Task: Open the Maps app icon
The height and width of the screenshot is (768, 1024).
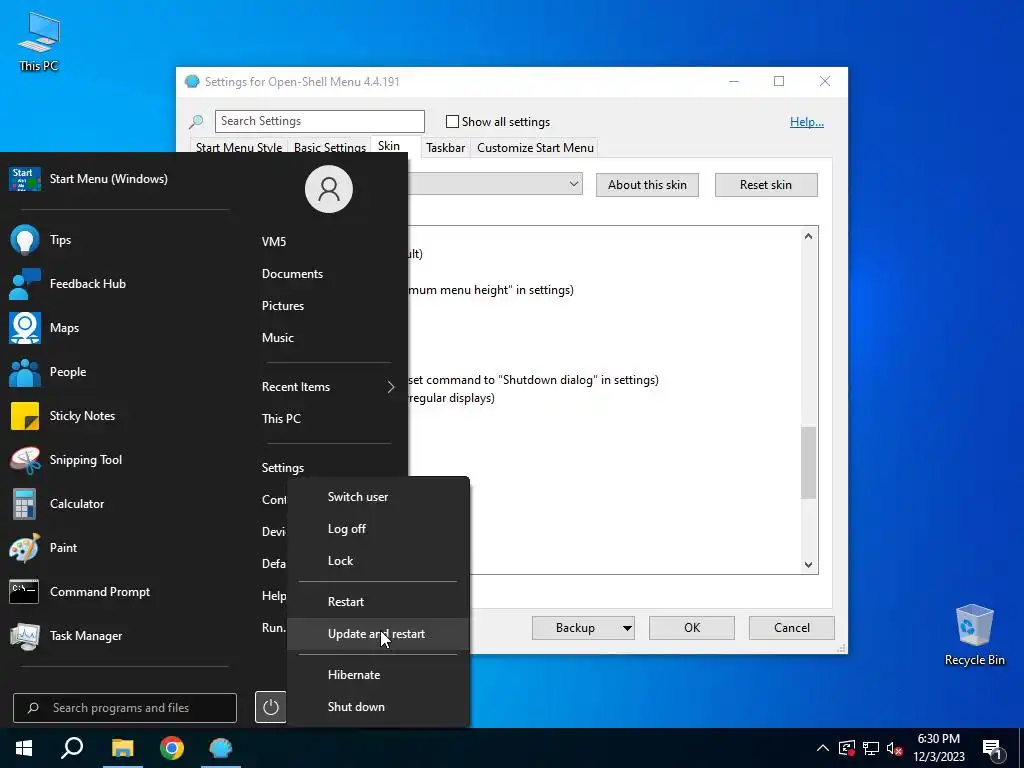Action: [25, 328]
